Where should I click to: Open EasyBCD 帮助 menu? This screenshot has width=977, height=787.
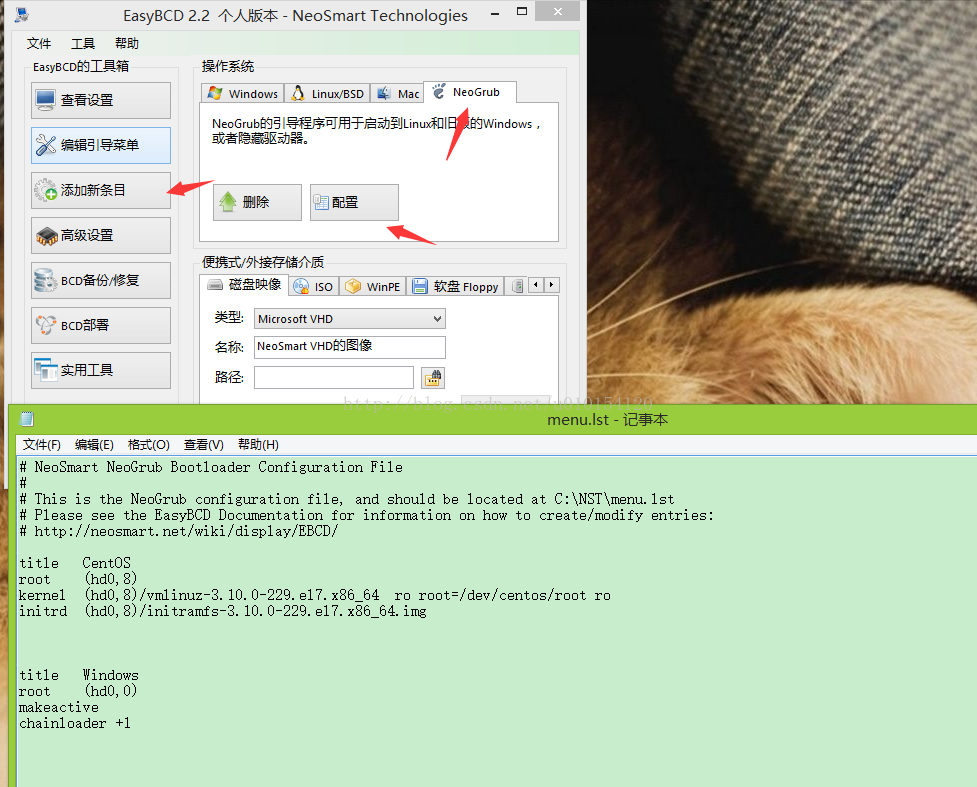point(127,44)
